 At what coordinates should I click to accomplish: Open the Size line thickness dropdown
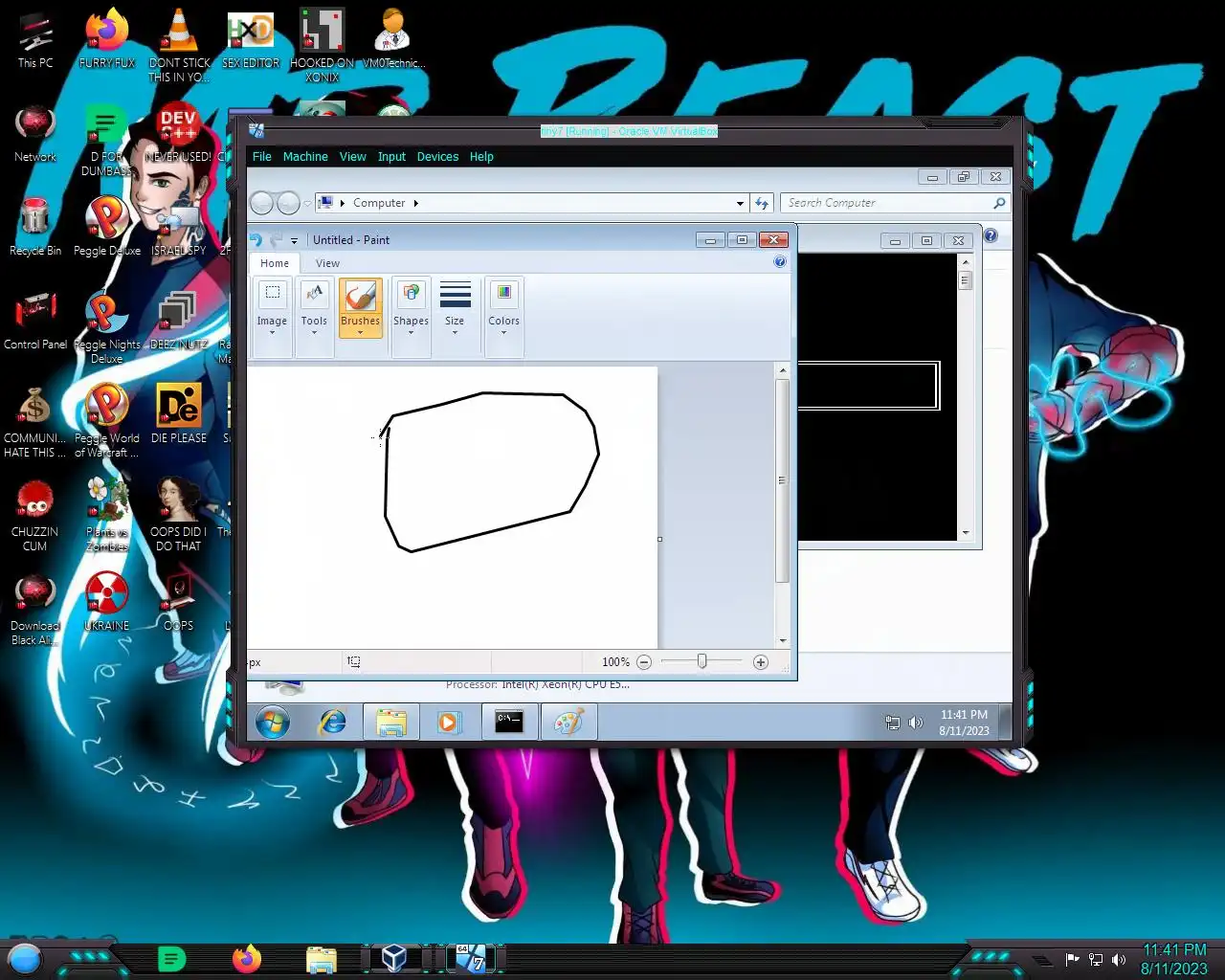[455, 308]
